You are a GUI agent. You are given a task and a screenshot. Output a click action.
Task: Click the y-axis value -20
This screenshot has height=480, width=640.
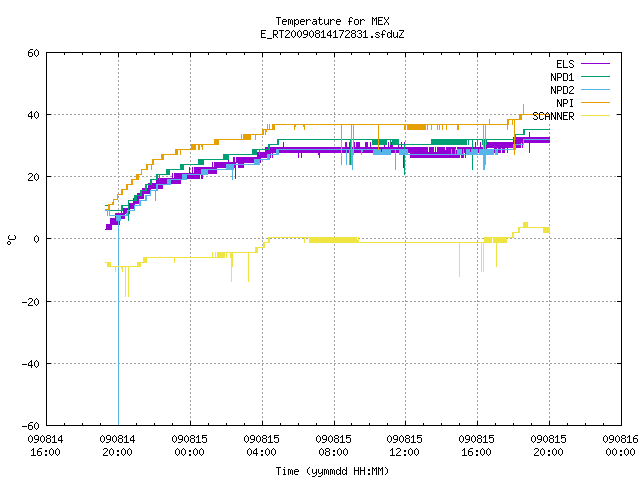(x=31, y=302)
